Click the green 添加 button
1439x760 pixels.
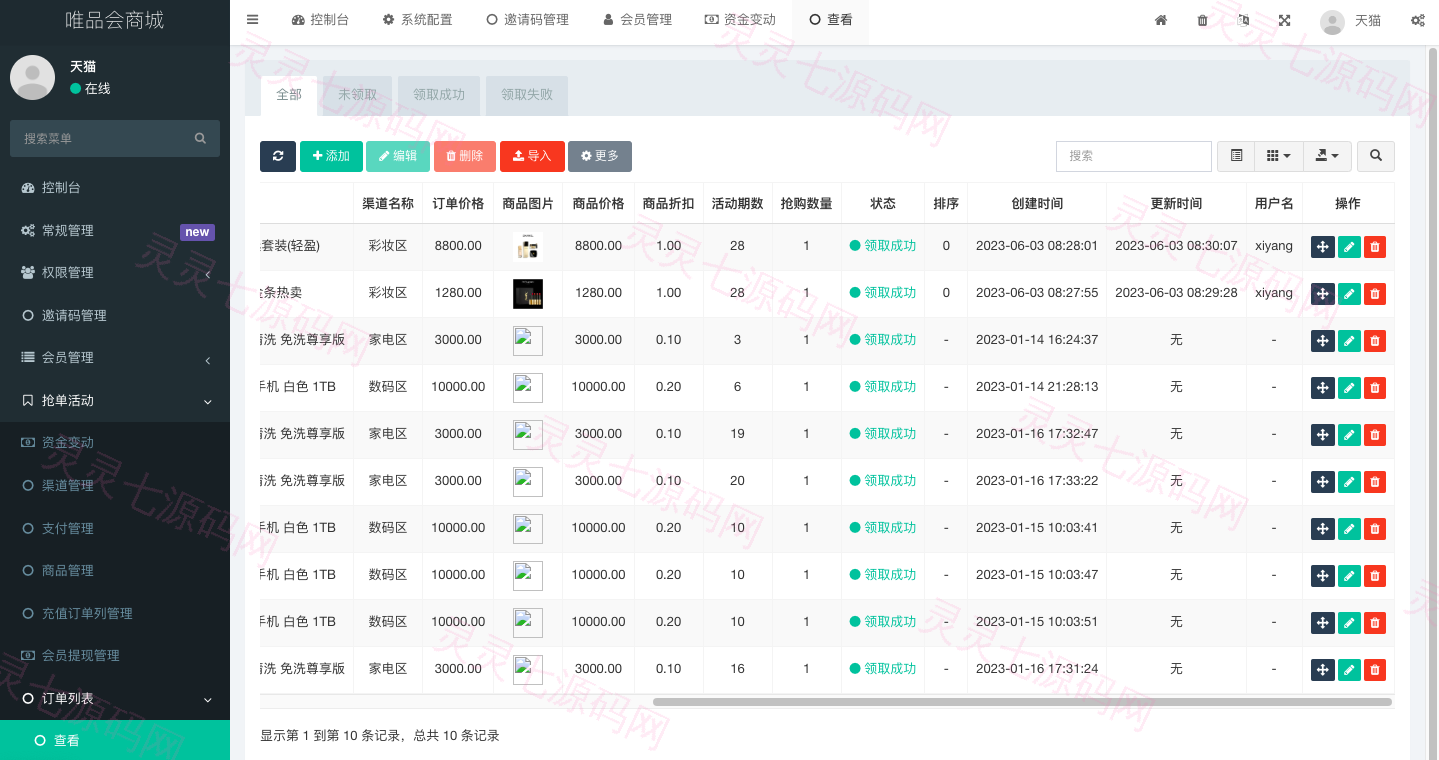[x=331, y=156]
